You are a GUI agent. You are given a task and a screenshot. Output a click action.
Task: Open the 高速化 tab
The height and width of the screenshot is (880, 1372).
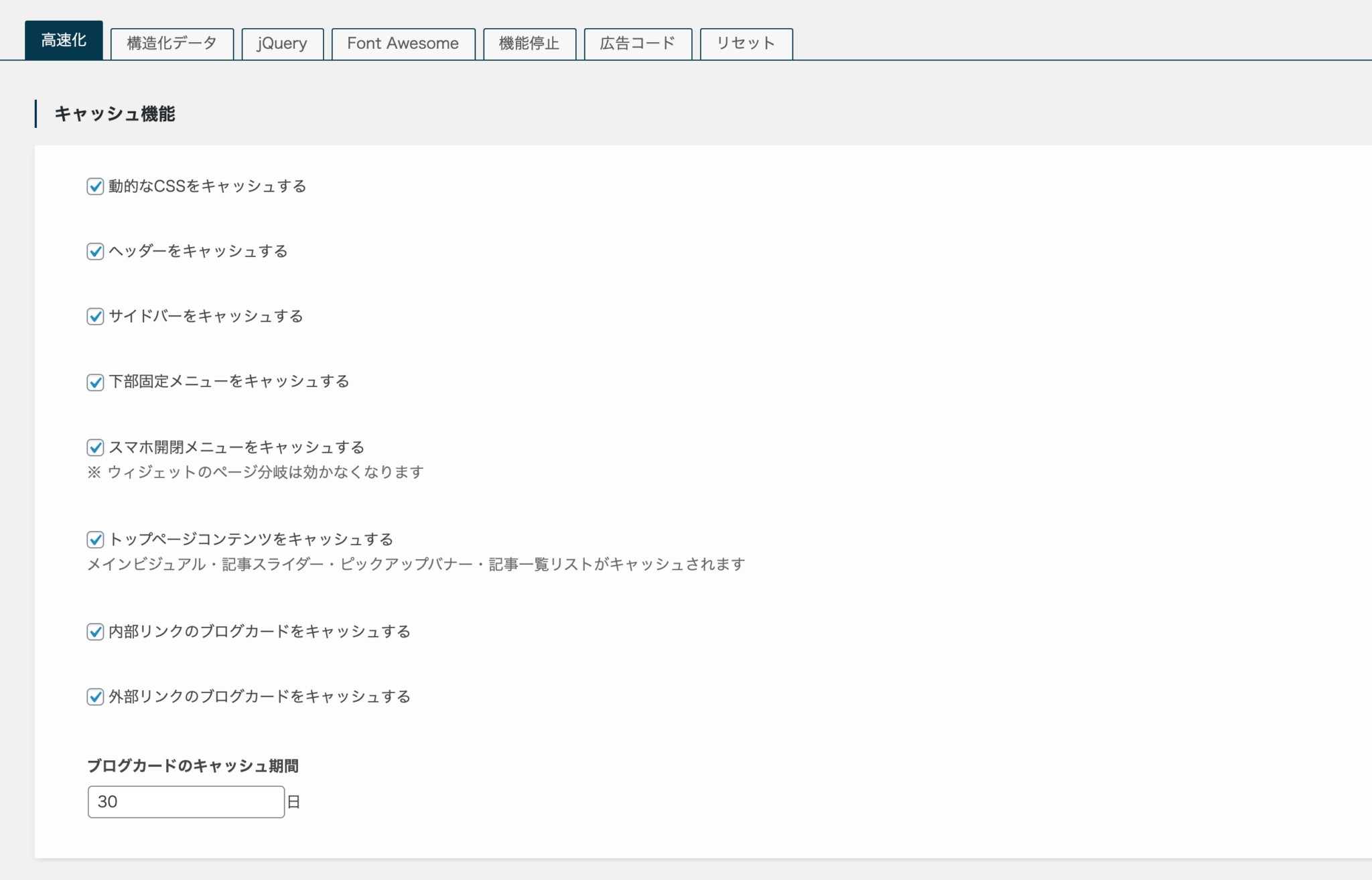click(64, 41)
